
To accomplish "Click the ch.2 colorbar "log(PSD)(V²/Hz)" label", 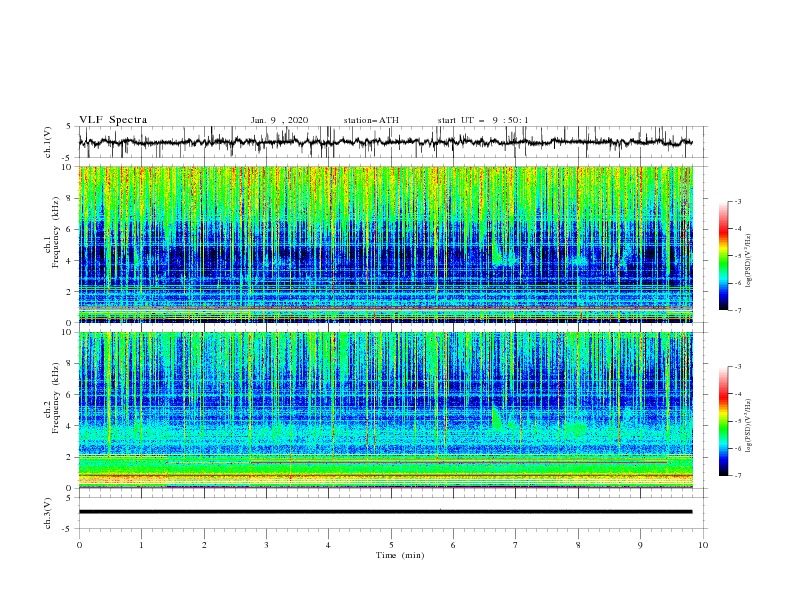I will 748,426.
